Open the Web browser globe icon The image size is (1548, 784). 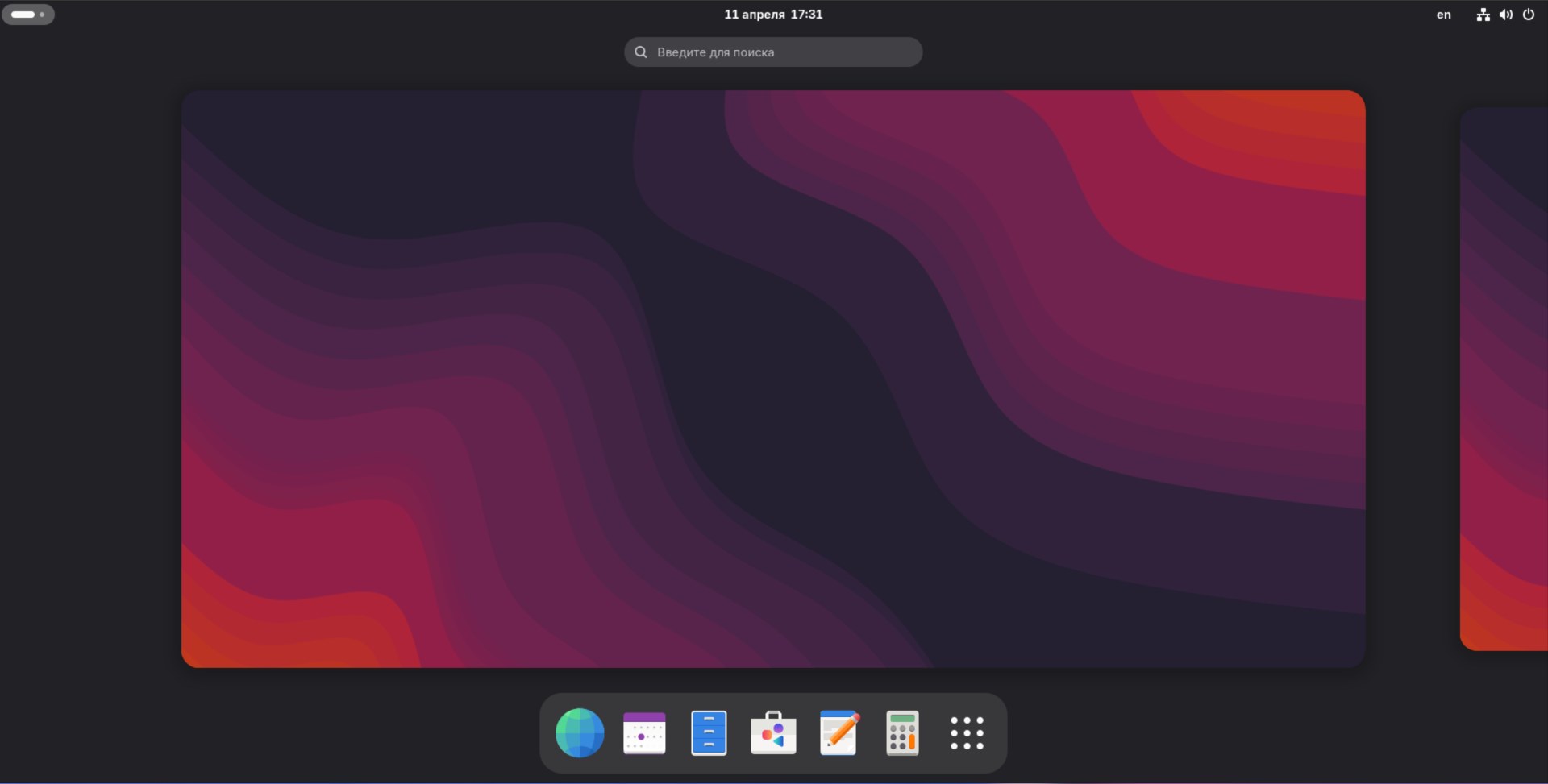(580, 733)
